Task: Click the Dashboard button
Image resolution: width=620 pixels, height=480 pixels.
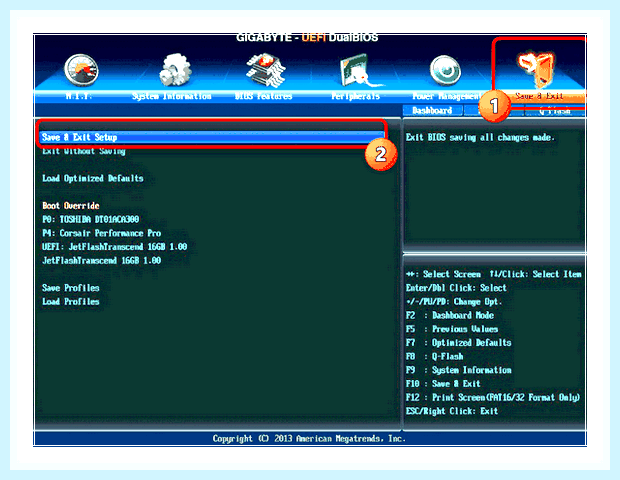Action: [x=432, y=111]
